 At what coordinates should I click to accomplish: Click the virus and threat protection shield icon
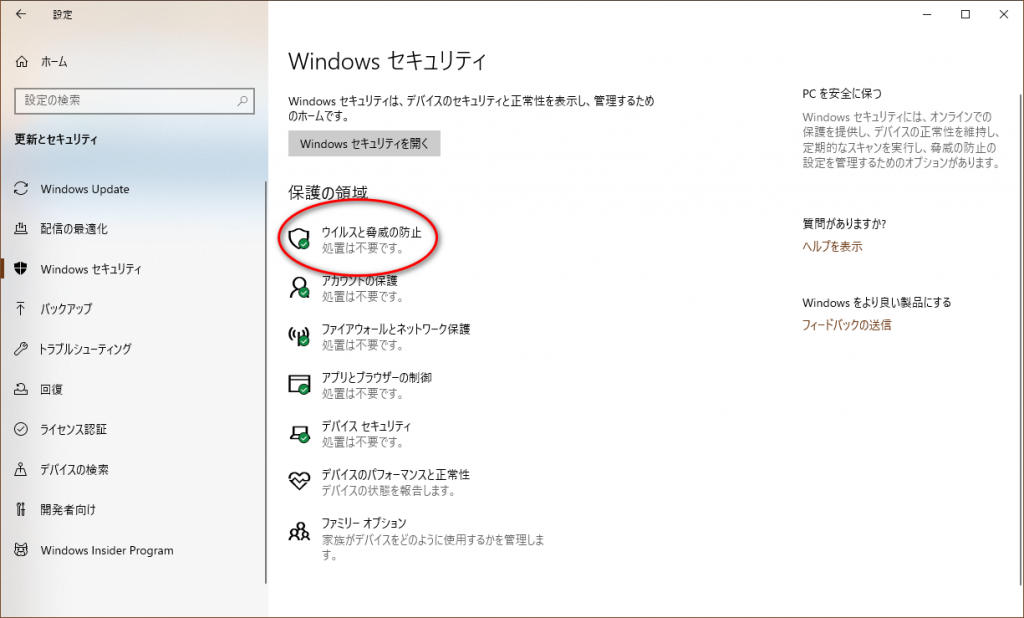pyautogui.click(x=299, y=238)
